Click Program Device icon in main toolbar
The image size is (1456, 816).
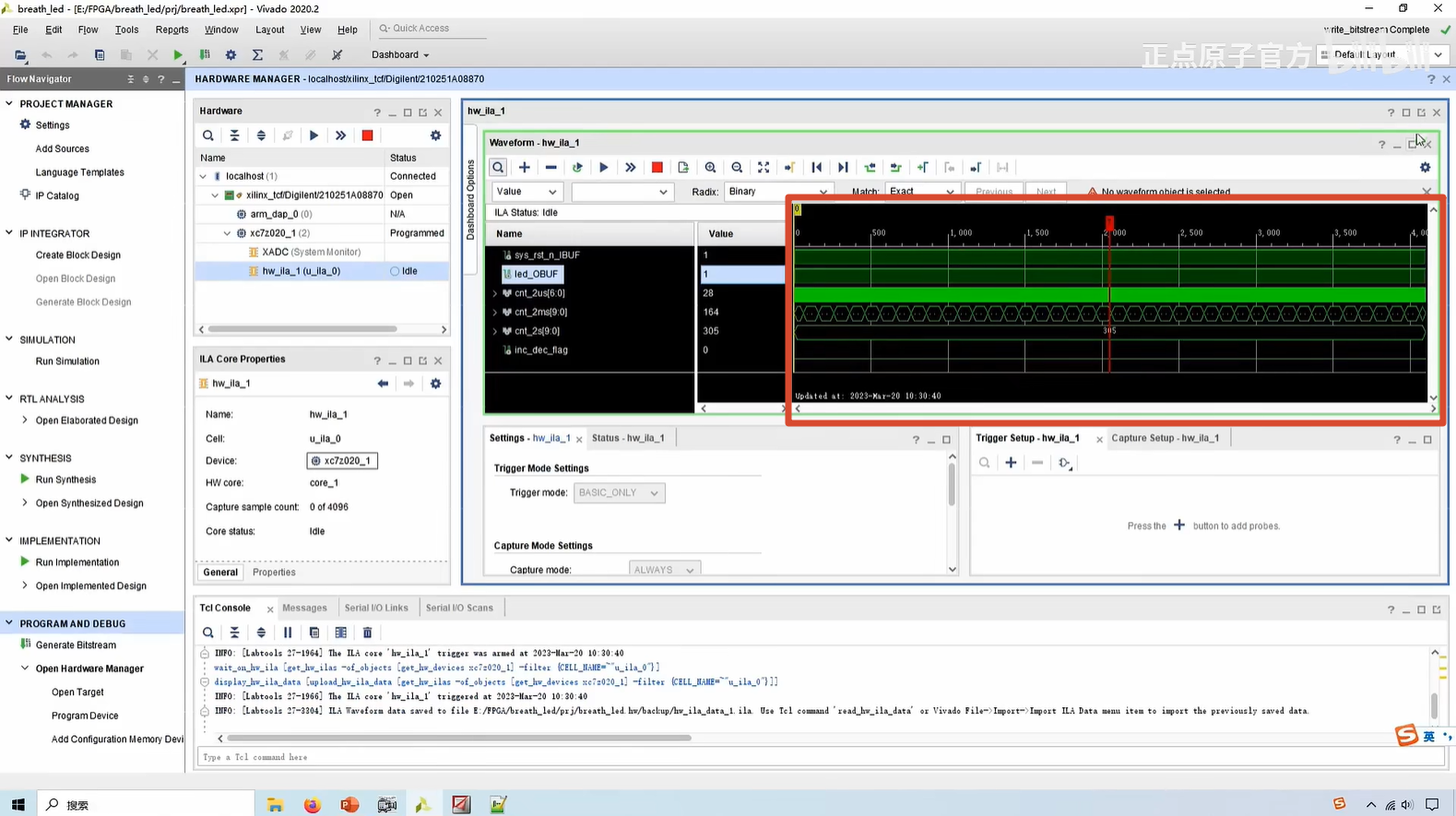point(205,55)
